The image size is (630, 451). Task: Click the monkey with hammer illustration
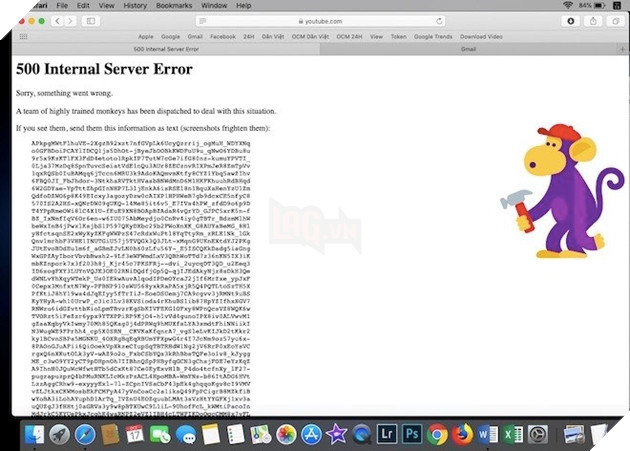tap(562, 191)
